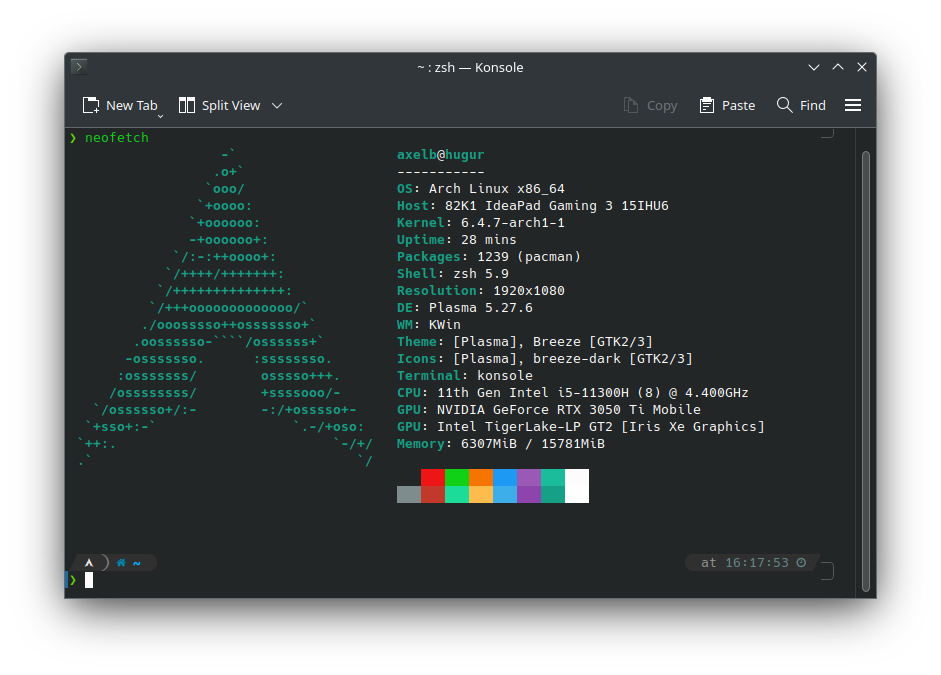This screenshot has height=675, width=941.
Task: Click the terminal cursor block
Action: pos(89,580)
